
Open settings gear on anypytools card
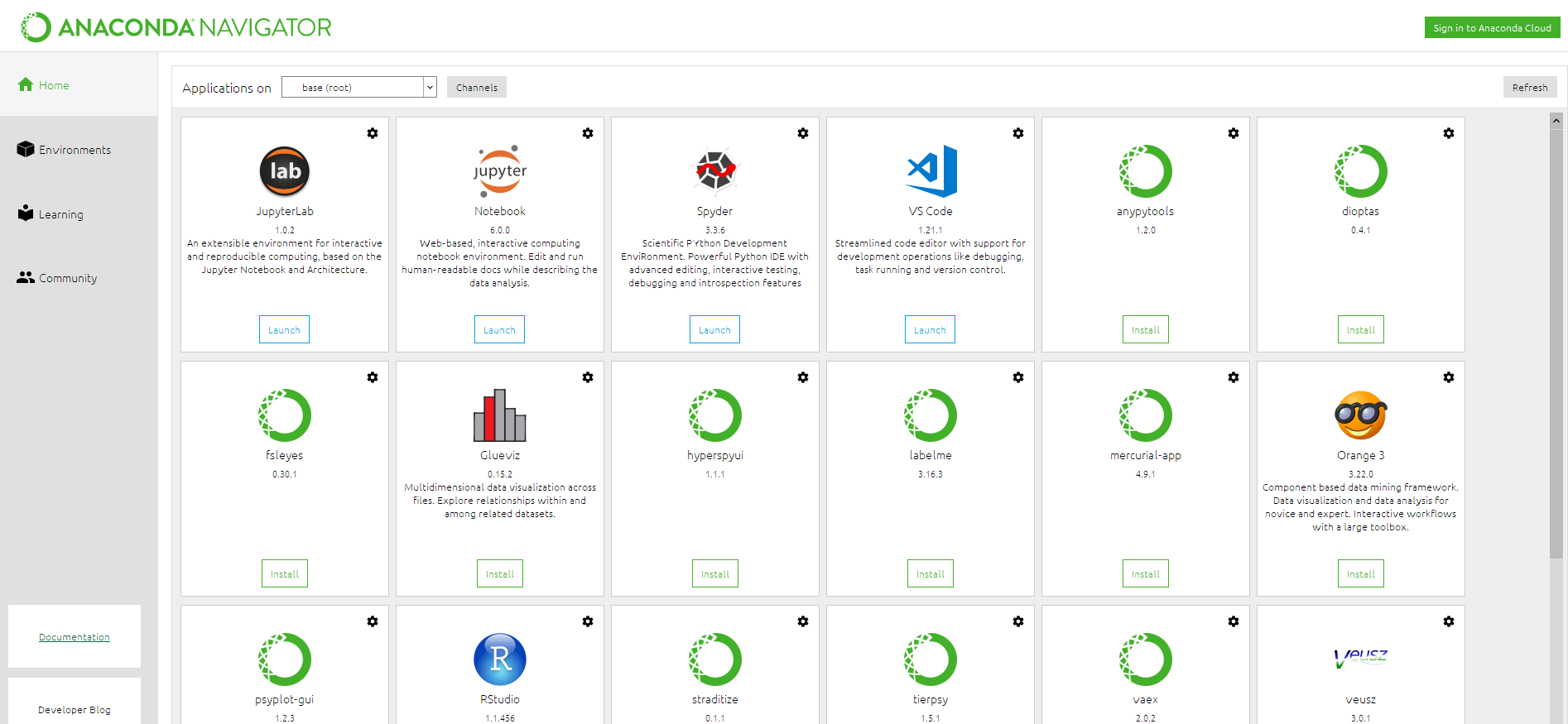tap(1234, 133)
